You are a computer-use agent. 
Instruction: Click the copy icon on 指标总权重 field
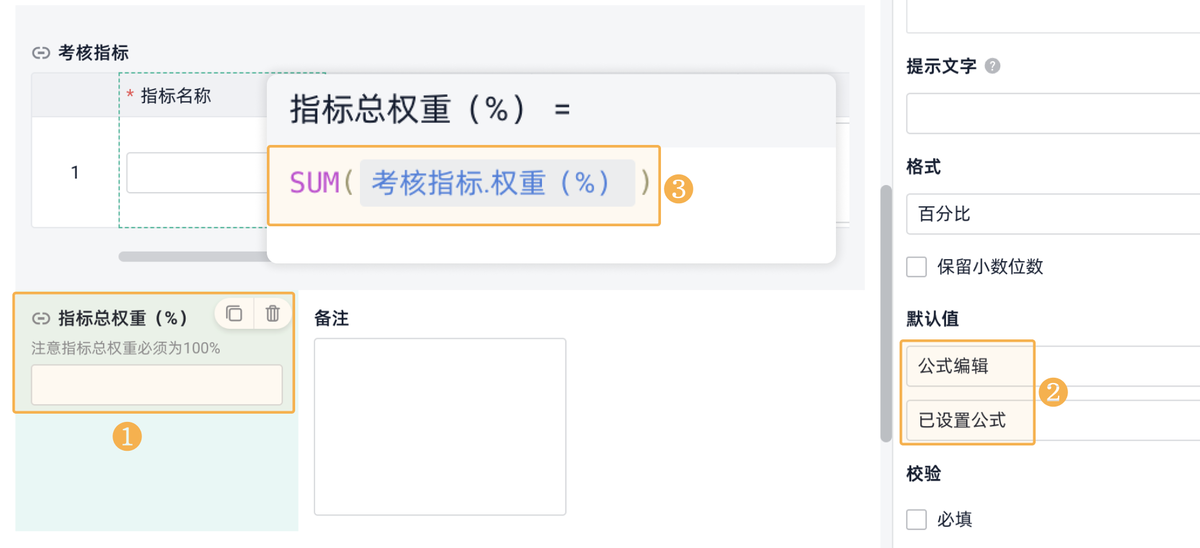pyautogui.click(x=234, y=314)
